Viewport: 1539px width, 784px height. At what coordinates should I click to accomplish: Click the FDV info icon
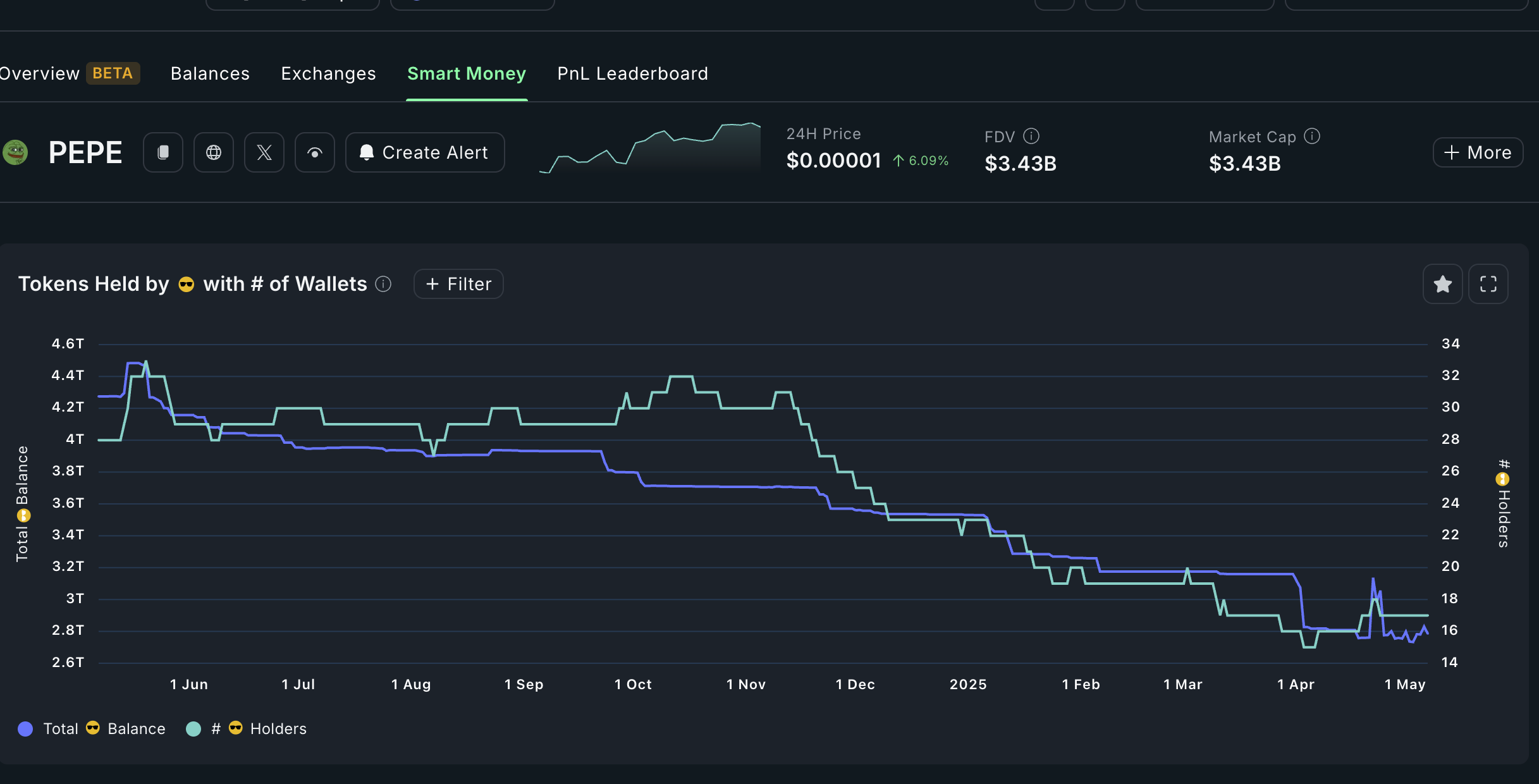(x=1031, y=136)
